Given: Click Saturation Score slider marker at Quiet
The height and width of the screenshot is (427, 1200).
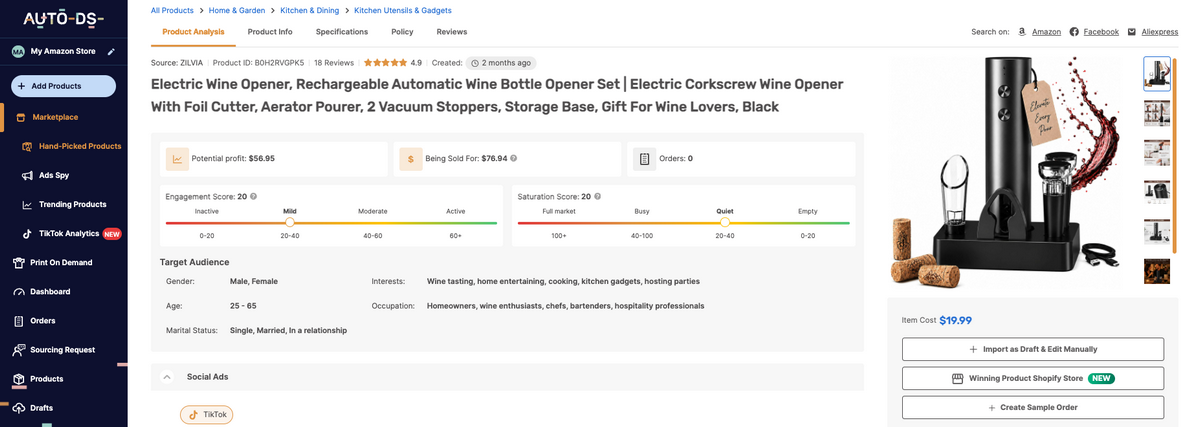Looking at the screenshot, I should pos(725,223).
